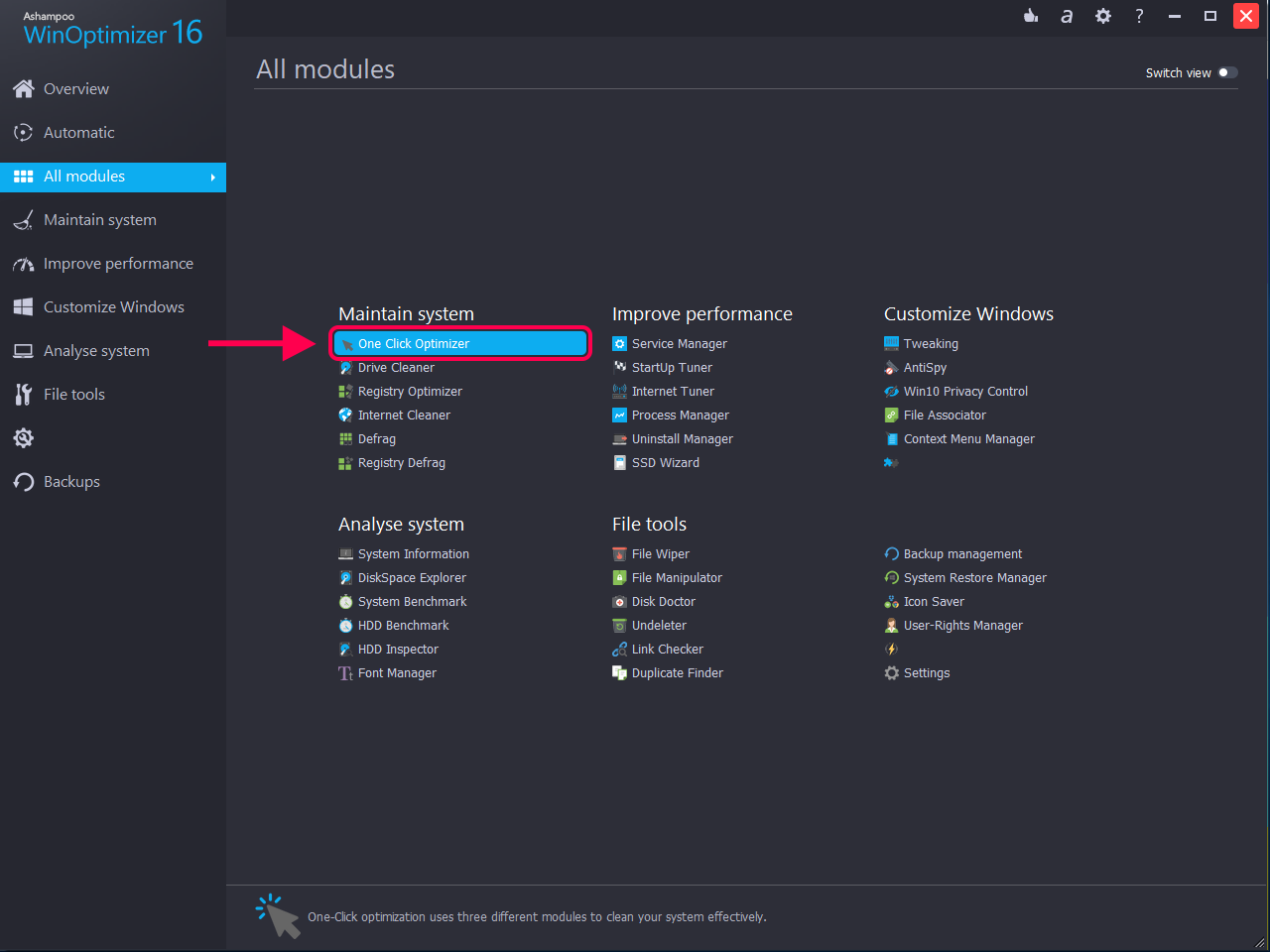Click the gear icon in left sidebar
Screen dimensions: 1270x952
coord(24,437)
